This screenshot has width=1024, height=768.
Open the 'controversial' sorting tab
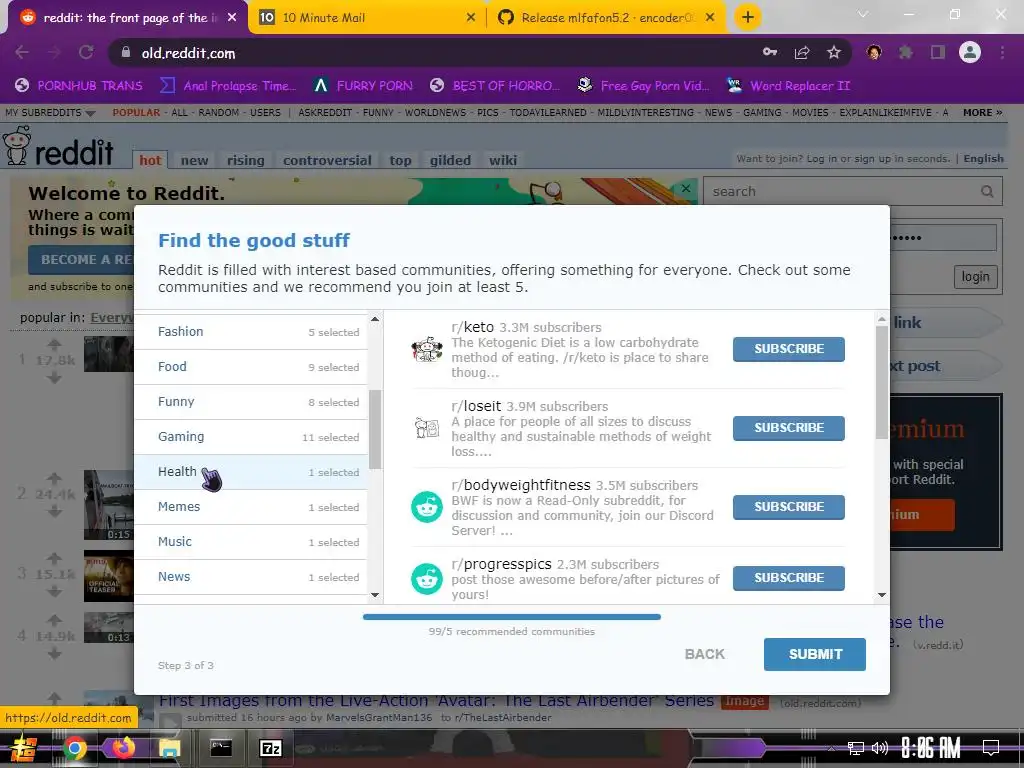click(327, 160)
